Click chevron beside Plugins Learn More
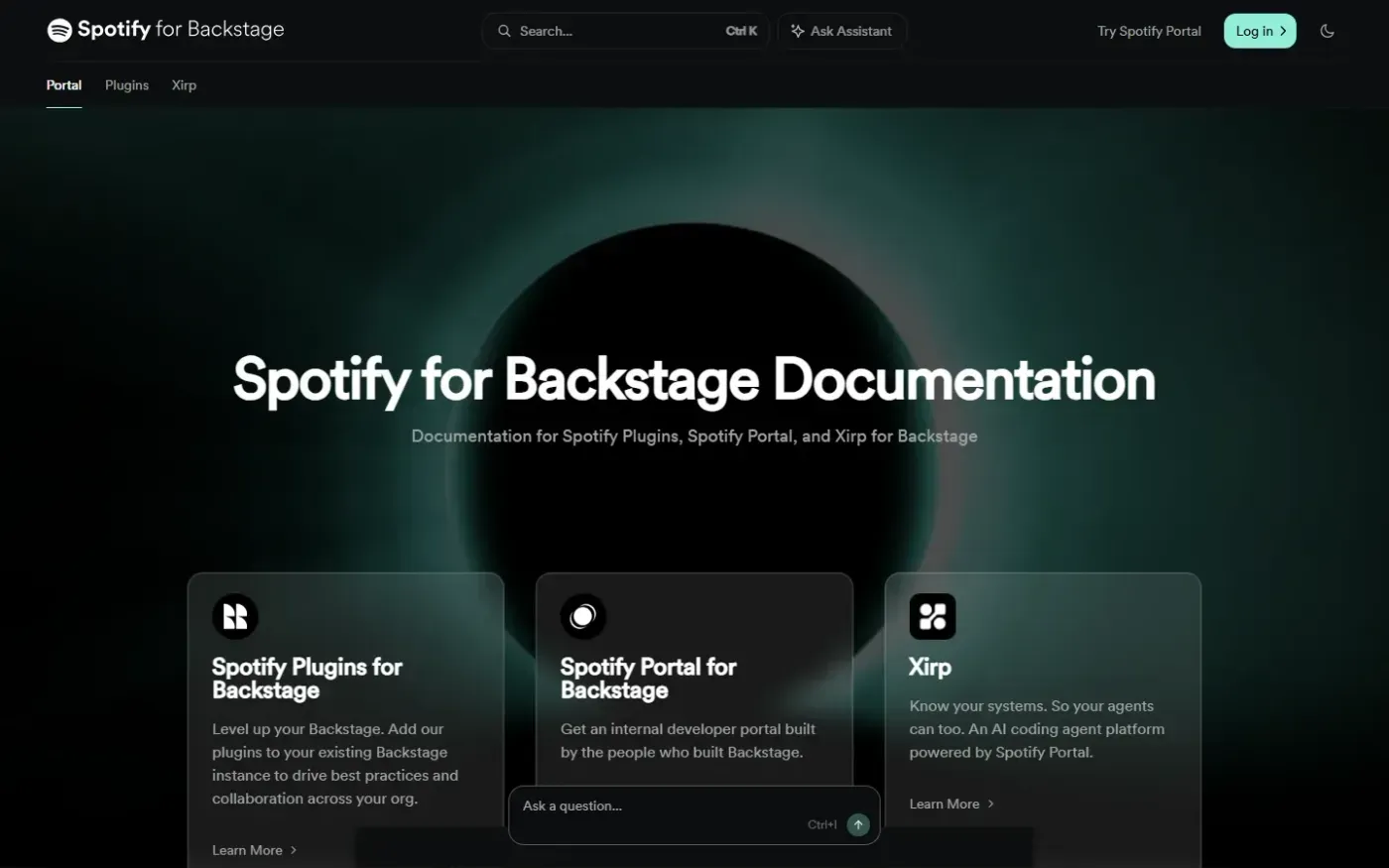Image resolution: width=1389 pixels, height=868 pixels. tap(293, 850)
